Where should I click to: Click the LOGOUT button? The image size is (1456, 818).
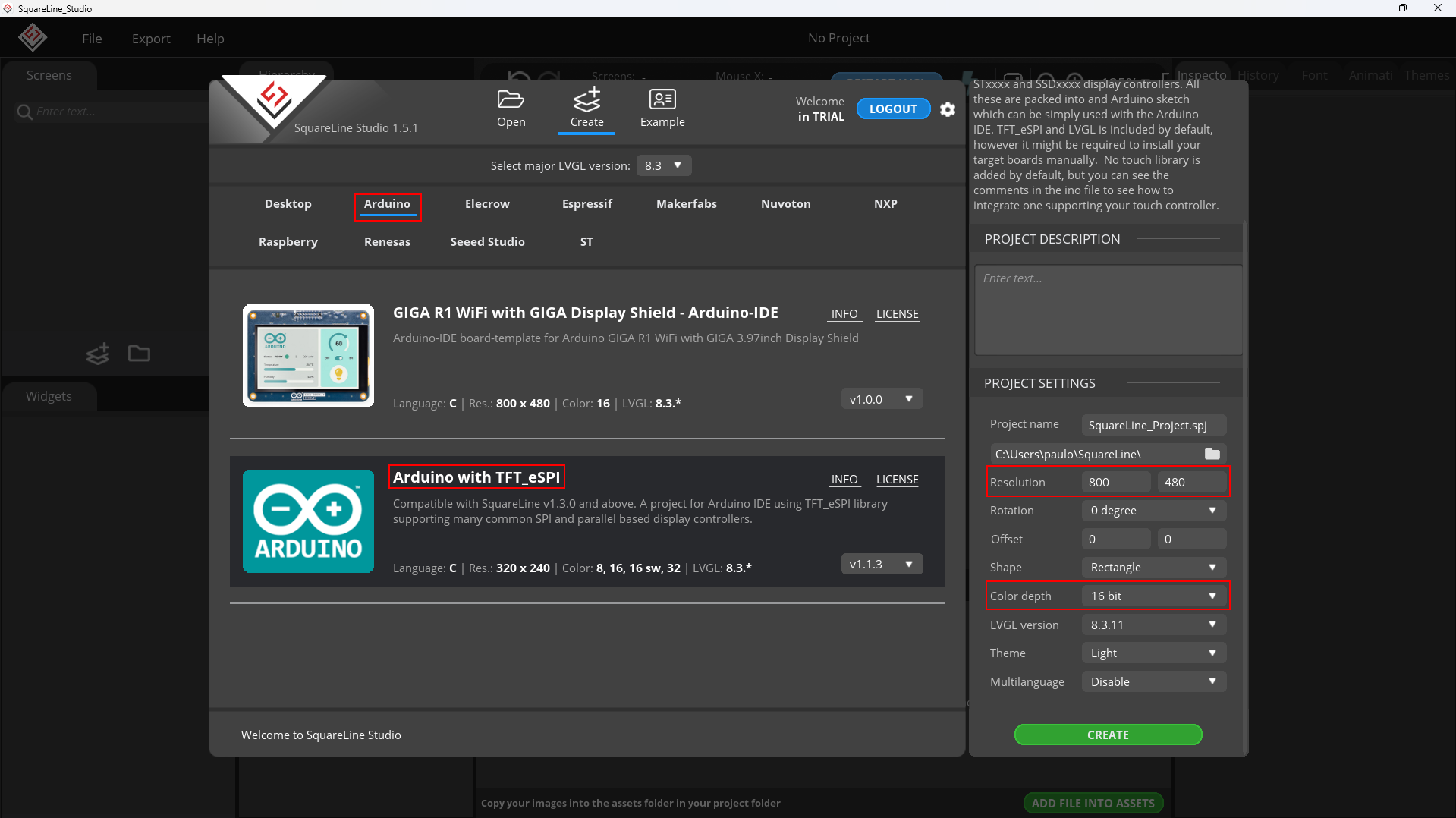coord(893,109)
